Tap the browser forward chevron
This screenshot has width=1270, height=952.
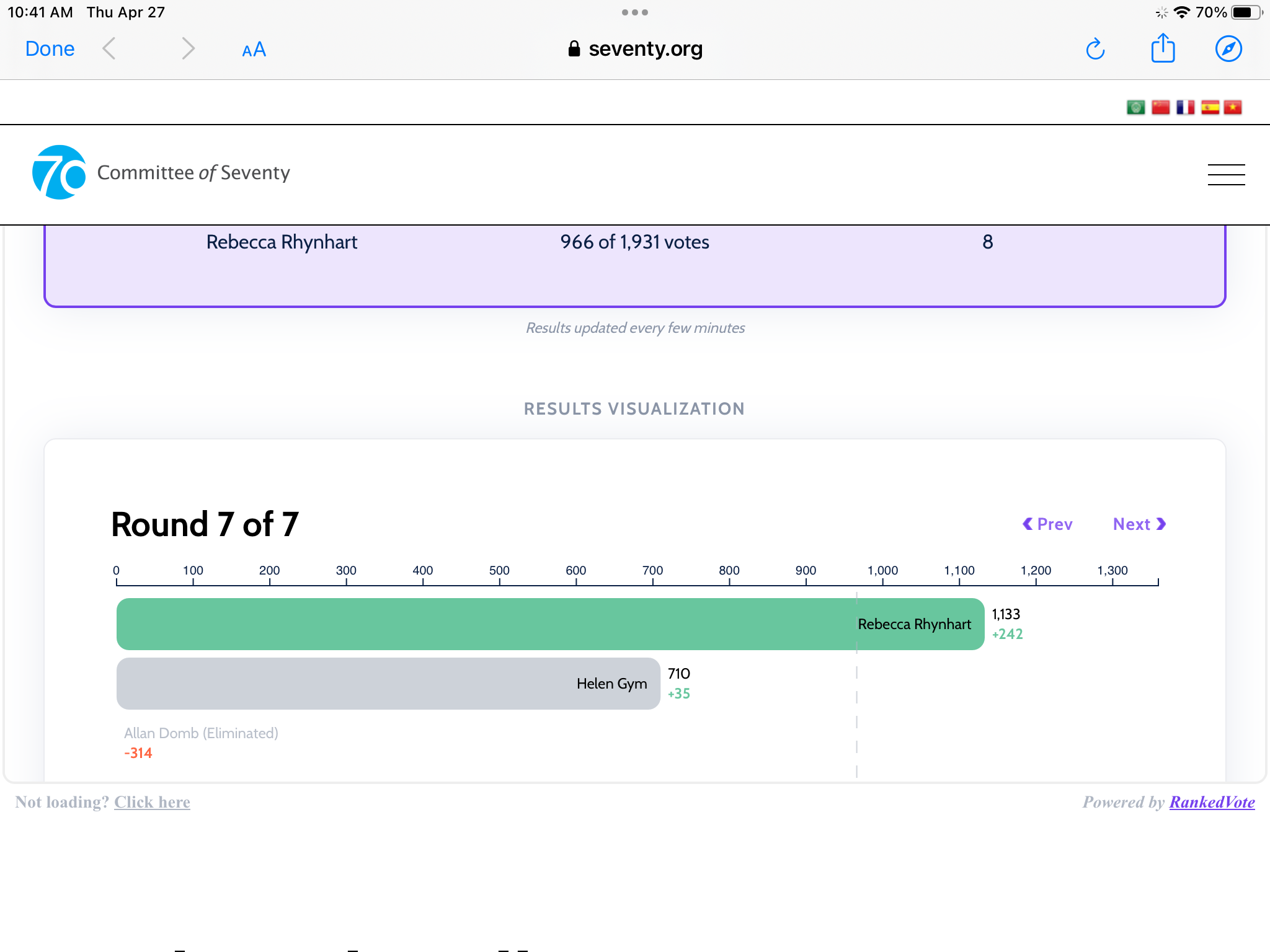point(188,48)
